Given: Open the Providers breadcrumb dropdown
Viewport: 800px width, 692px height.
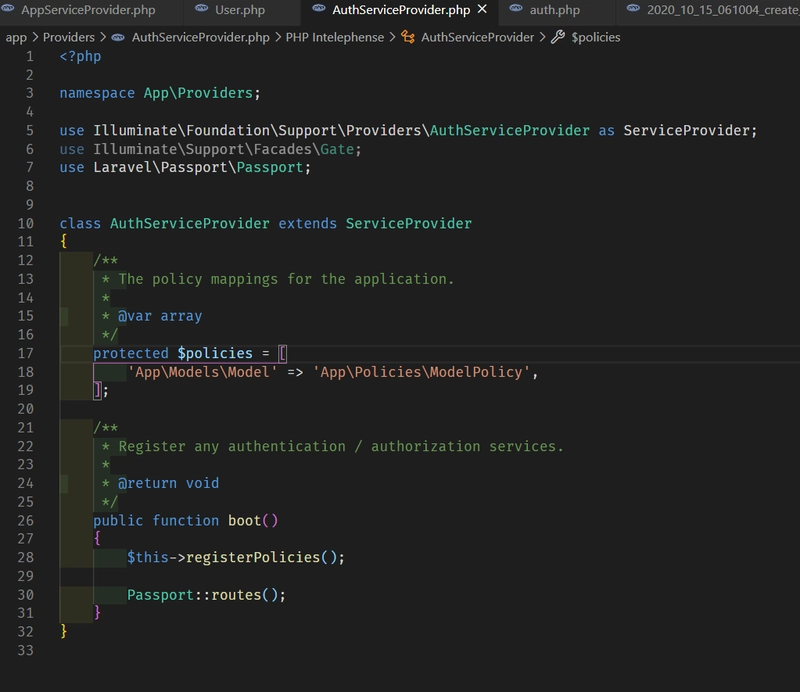Looking at the screenshot, I should click(68, 37).
